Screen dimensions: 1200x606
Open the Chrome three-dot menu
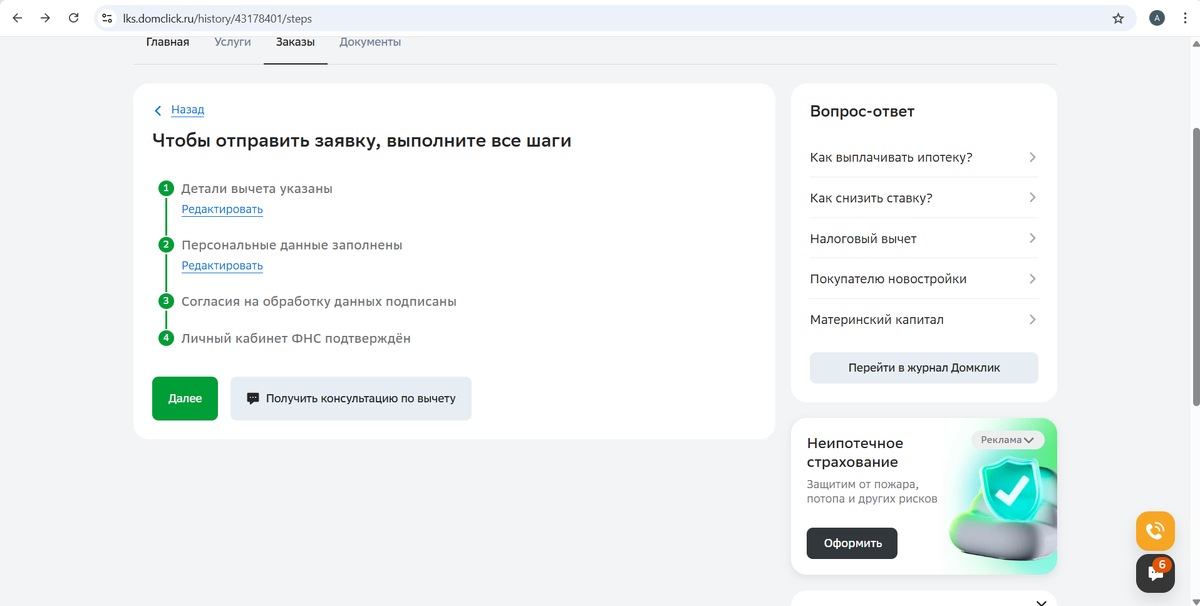tap(1185, 18)
